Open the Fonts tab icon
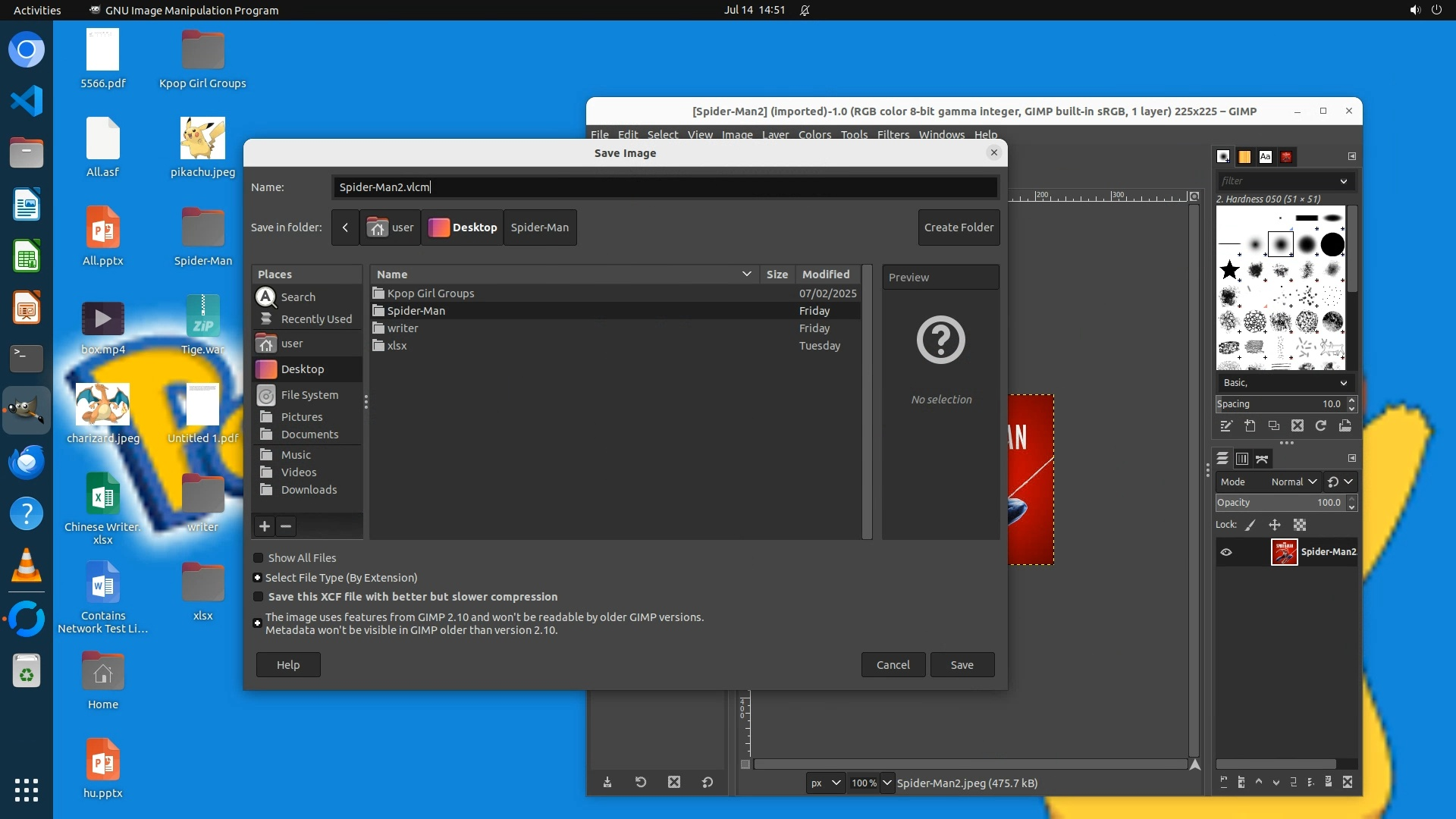Image resolution: width=1456 pixels, height=819 pixels. click(x=1266, y=157)
